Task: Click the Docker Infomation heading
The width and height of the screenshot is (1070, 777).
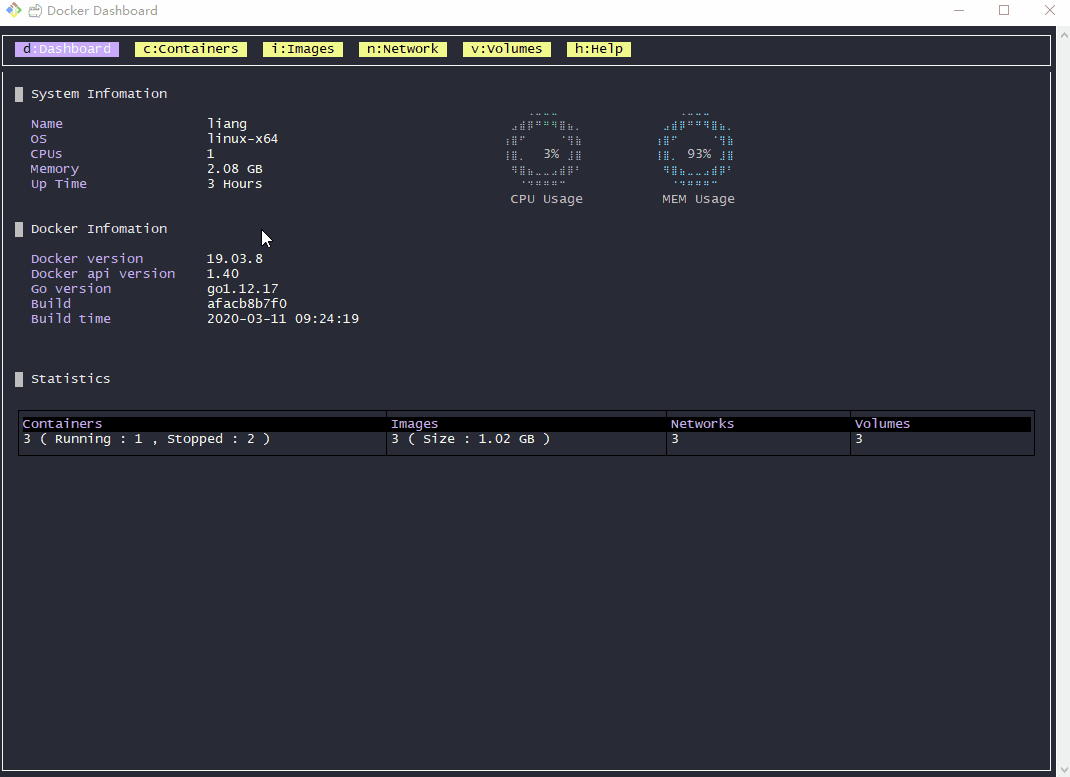Action: 99,229
